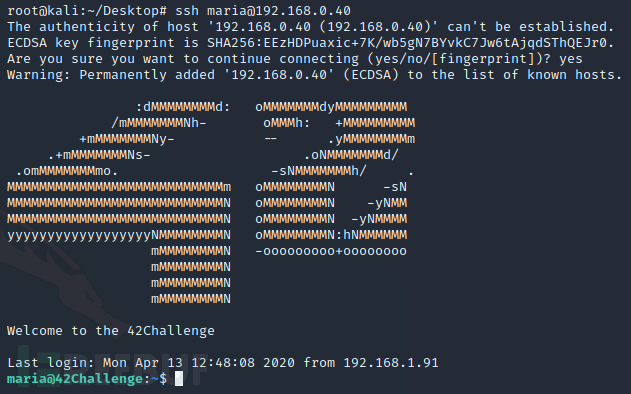
Task: Click the 'Mon Apr 13' date text
Action: [x=143, y=363]
